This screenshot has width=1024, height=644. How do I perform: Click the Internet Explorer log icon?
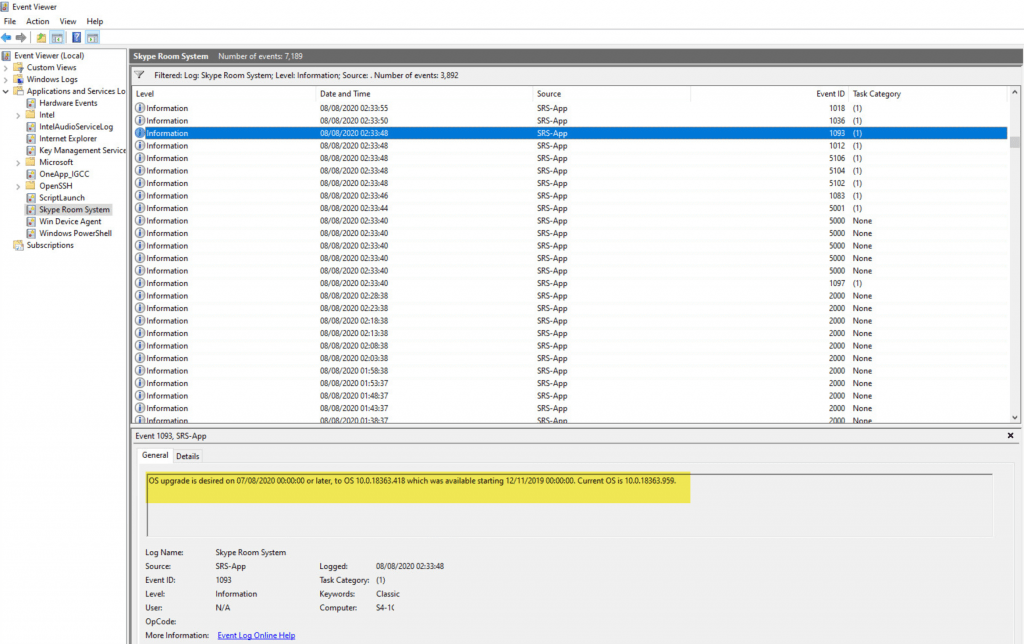tap(31, 138)
